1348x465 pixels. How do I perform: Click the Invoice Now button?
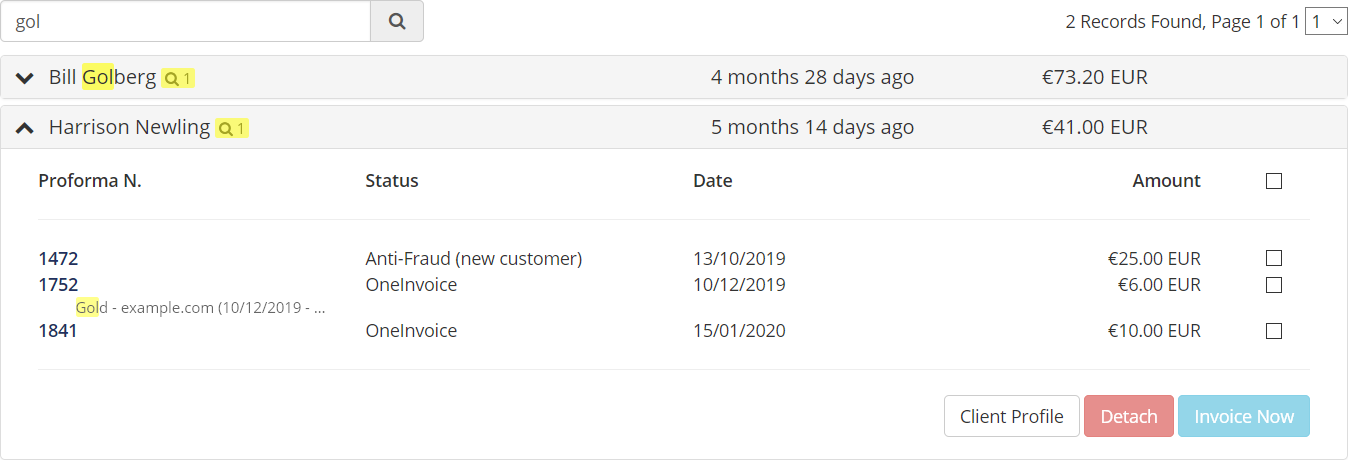(1243, 416)
